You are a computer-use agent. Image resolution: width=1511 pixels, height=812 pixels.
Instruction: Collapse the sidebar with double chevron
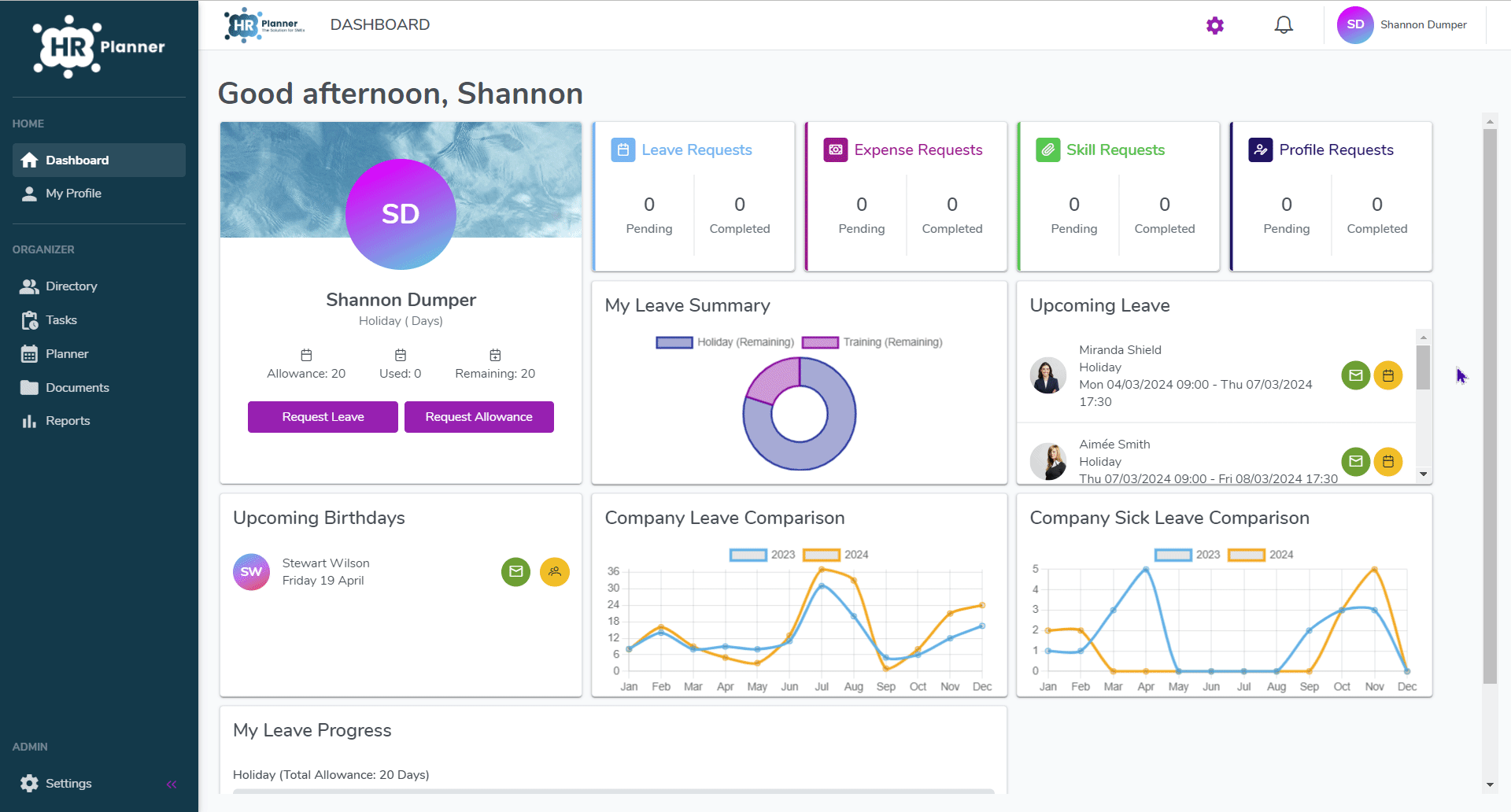coord(172,784)
